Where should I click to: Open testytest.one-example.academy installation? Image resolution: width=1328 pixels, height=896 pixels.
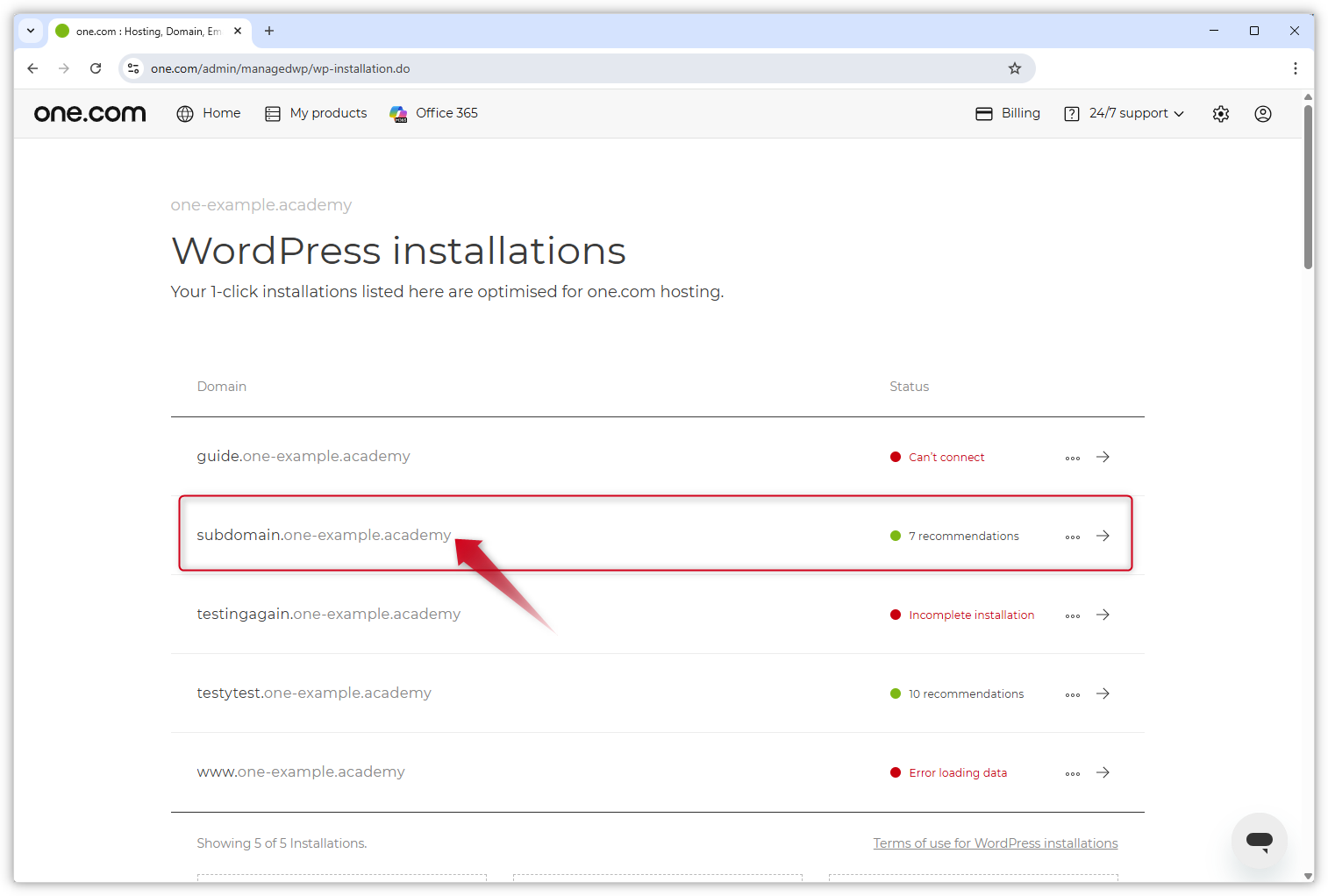pyautogui.click(x=314, y=693)
